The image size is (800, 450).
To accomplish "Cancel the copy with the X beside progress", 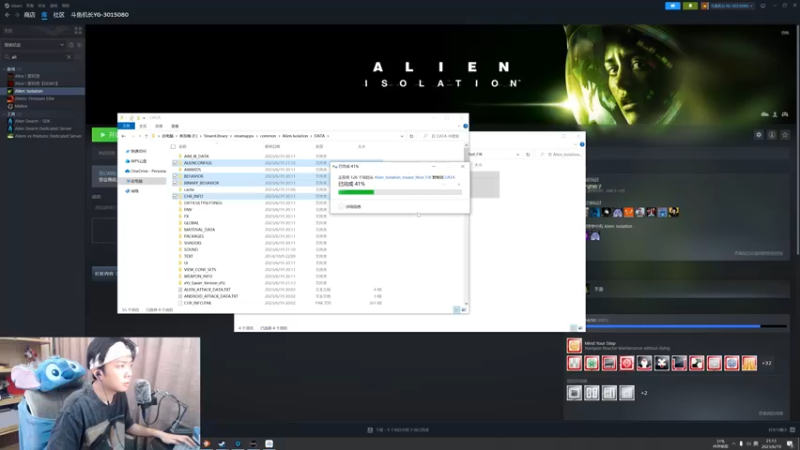I will click(x=458, y=184).
